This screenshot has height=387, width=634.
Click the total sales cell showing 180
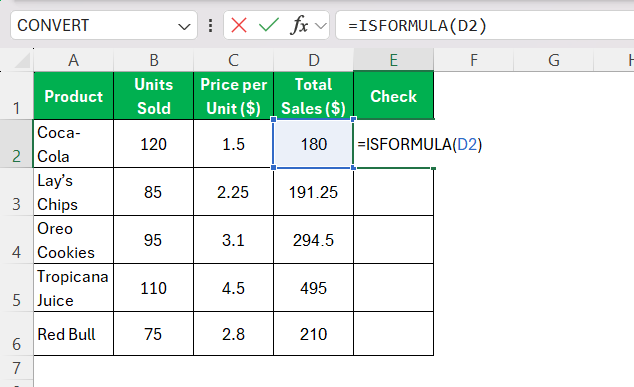[x=314, y=144]
